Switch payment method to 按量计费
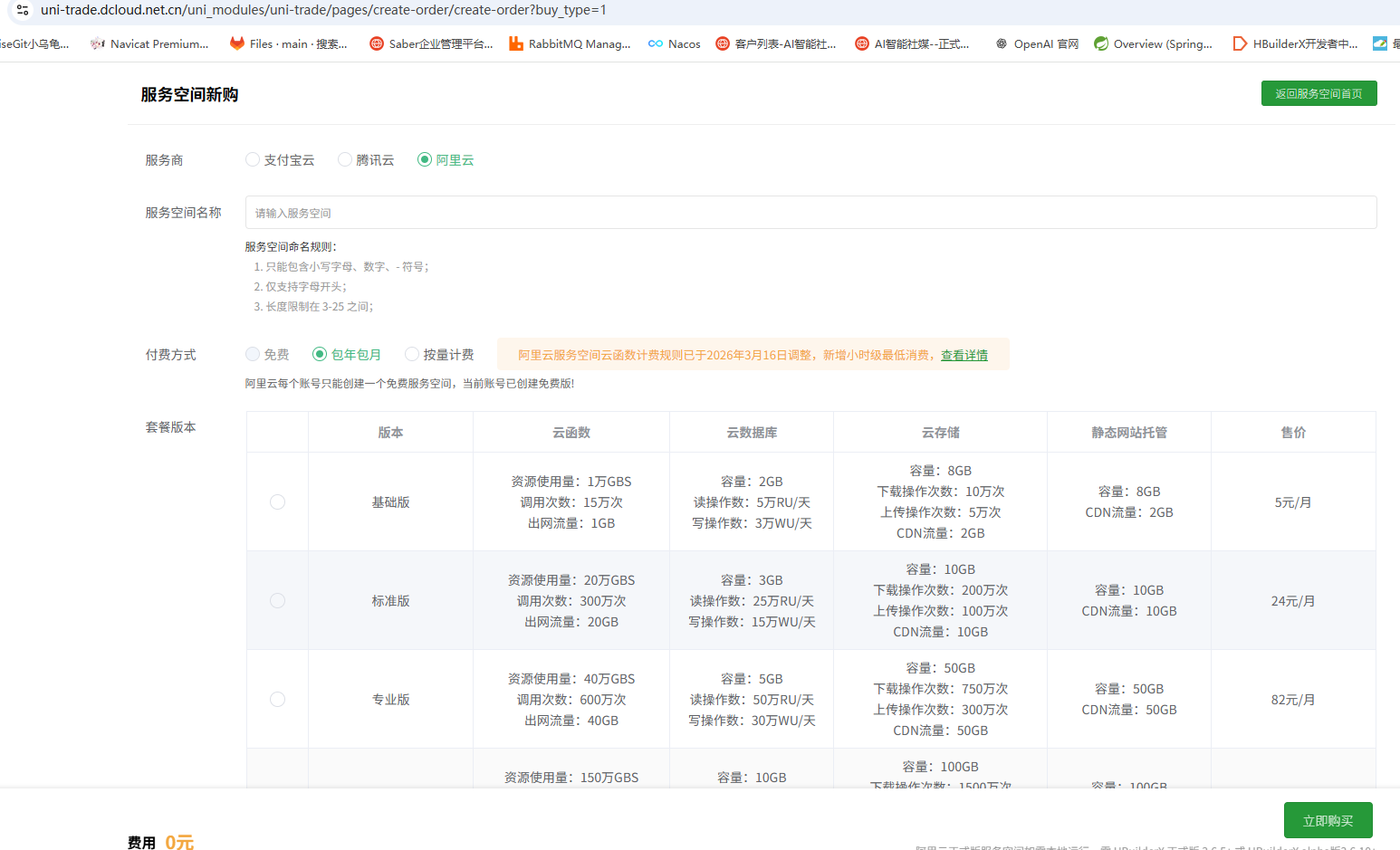 [x=412, y=355]
